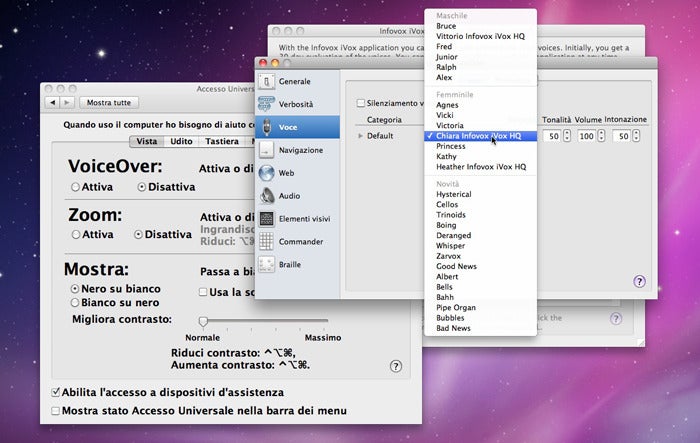Open the Elementi visivi icon
Viewport: 700px width, 443px height.
(267, 218)
